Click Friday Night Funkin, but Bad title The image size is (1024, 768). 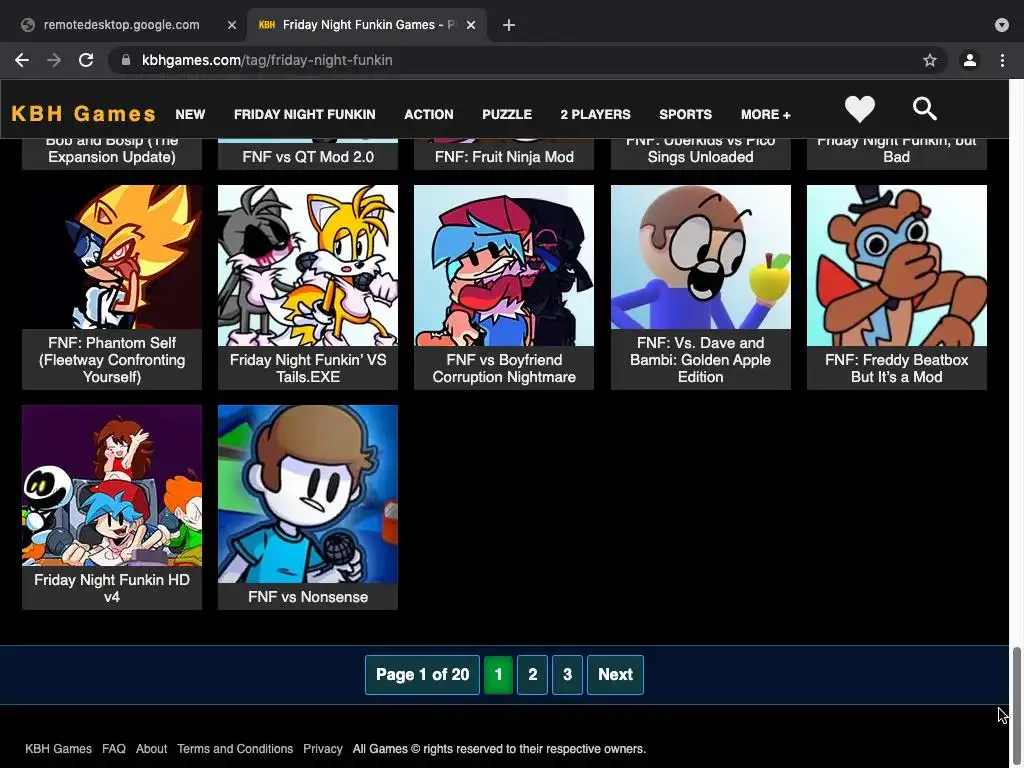click(897, 150)
